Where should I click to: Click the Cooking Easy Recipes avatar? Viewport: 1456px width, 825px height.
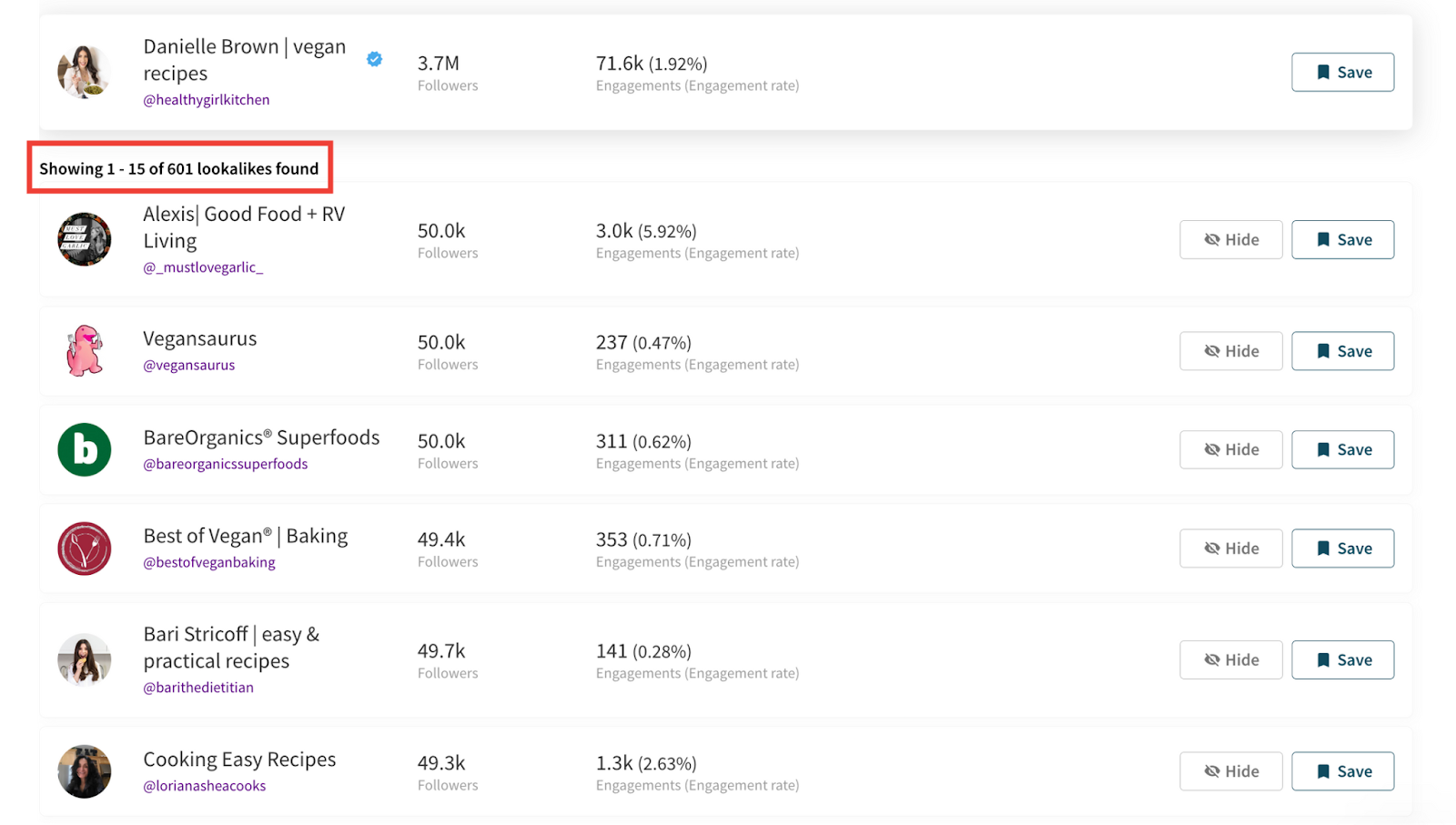pos(84,771)
